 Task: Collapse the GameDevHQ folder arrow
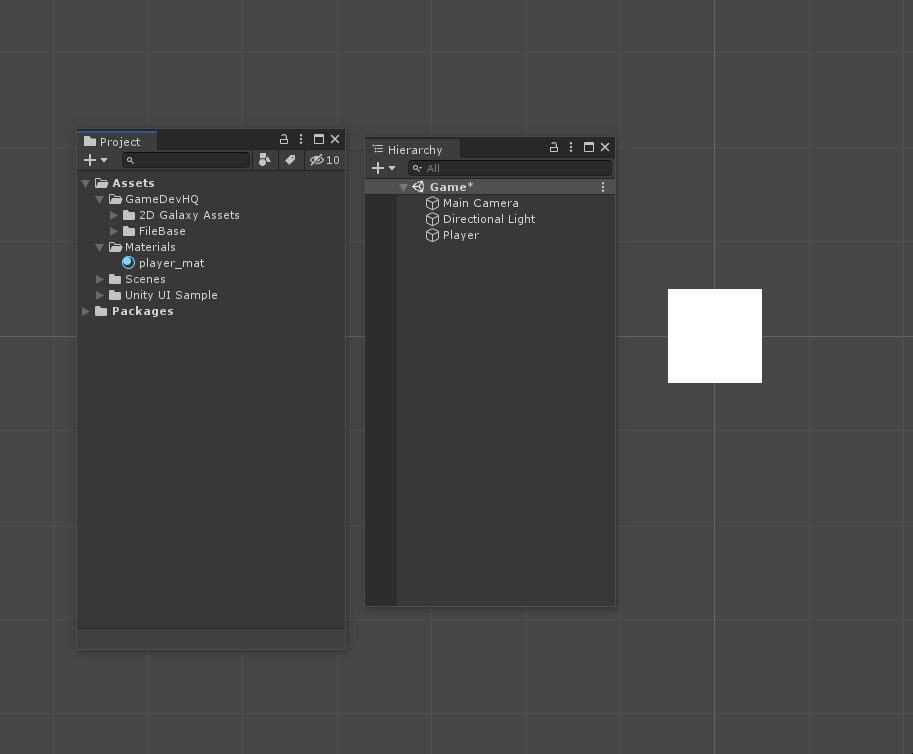[100, 199]
